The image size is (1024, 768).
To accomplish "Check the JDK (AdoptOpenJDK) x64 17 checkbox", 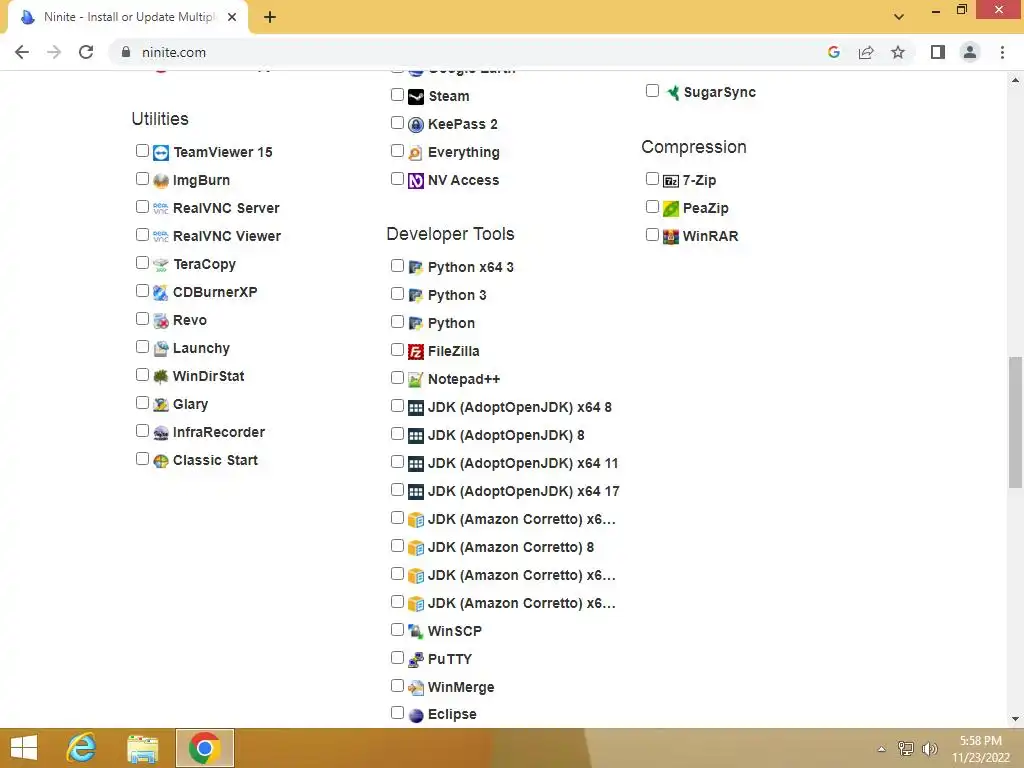I will [x=397, y=490].
